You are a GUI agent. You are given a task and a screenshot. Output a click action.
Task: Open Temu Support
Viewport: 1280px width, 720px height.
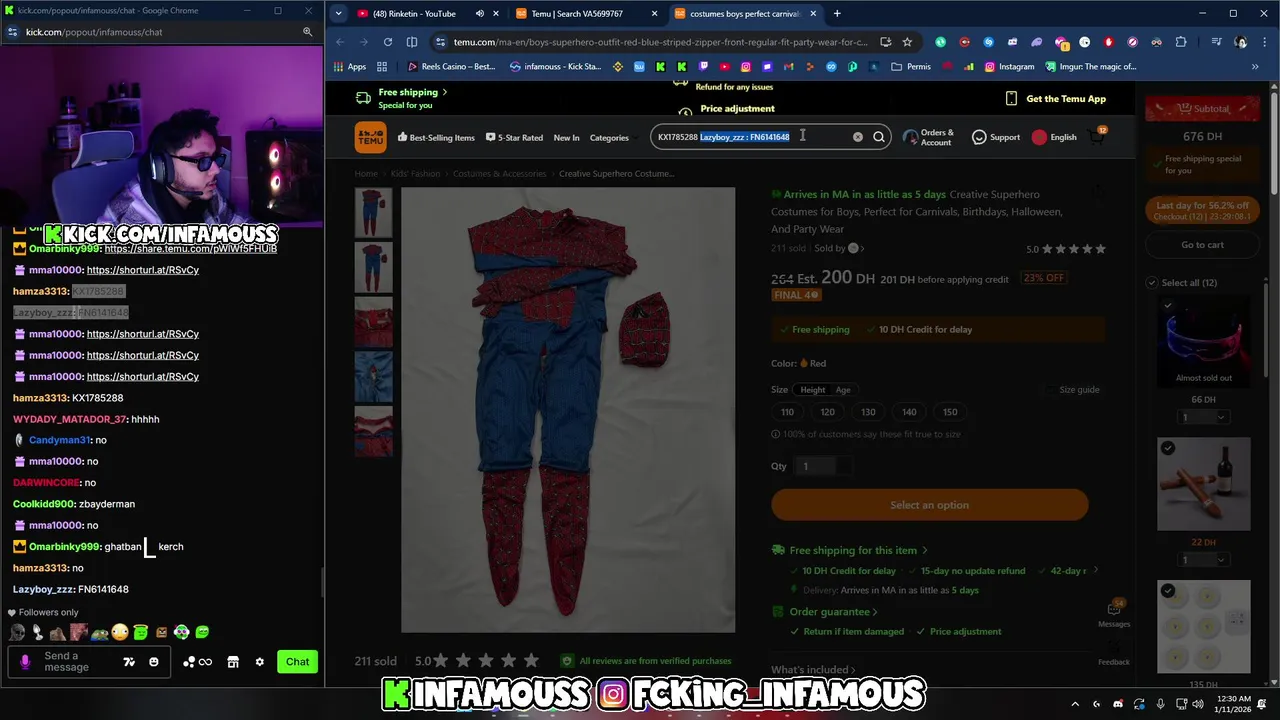point(996,137)
